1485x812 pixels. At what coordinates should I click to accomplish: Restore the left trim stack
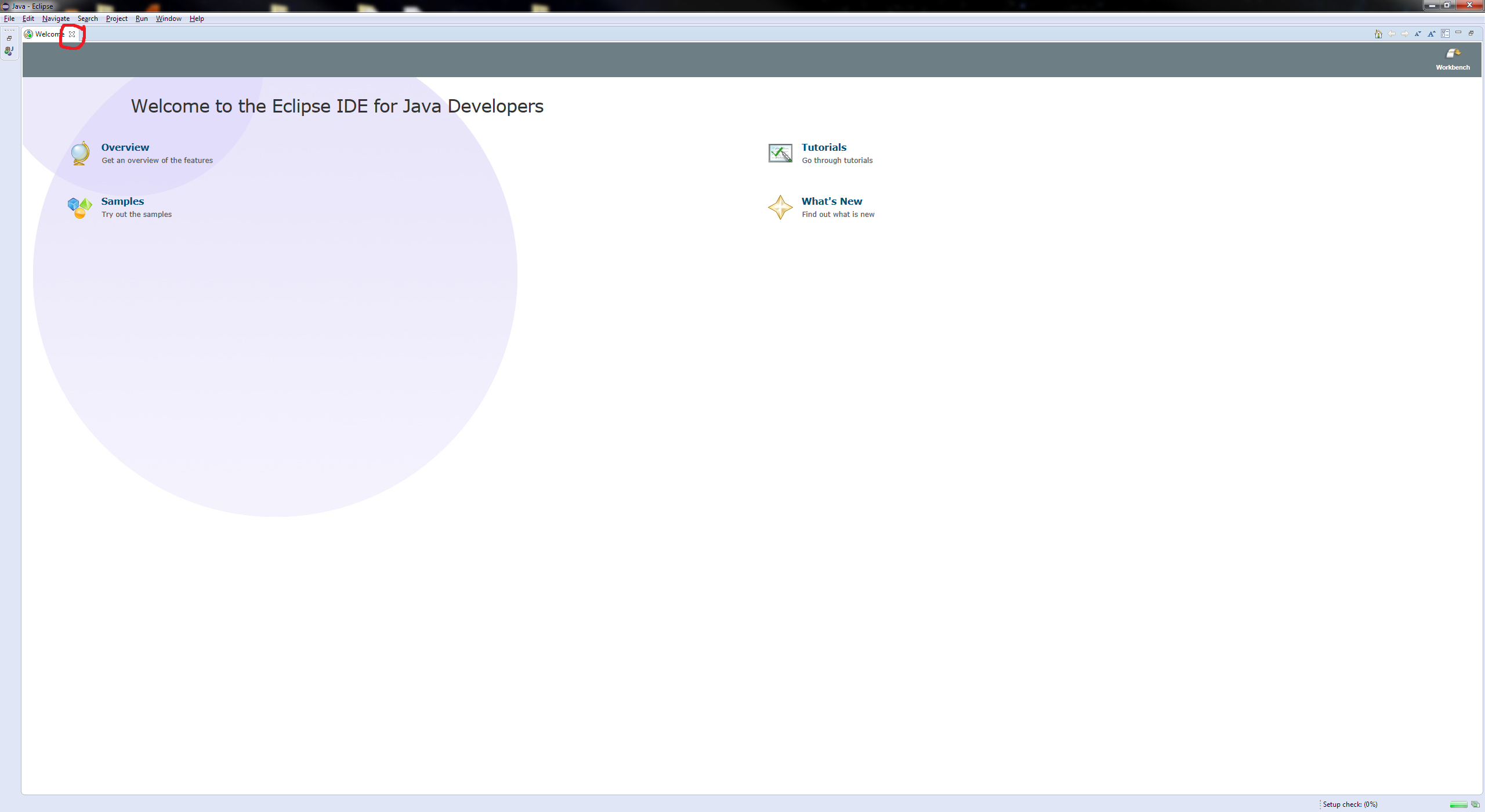[x=9, y=38]
